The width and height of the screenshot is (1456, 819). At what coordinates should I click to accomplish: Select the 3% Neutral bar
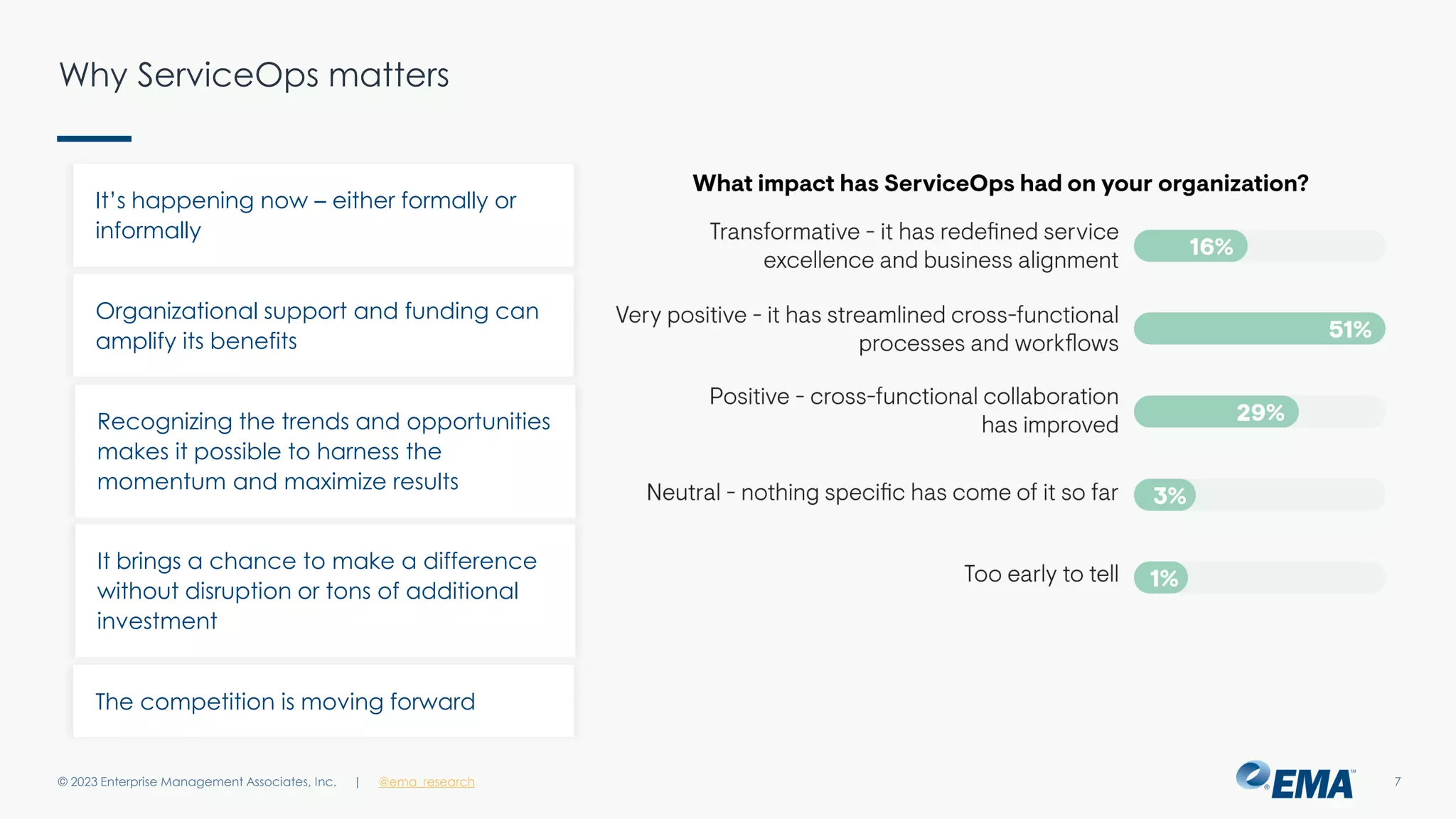(1165, 495)
